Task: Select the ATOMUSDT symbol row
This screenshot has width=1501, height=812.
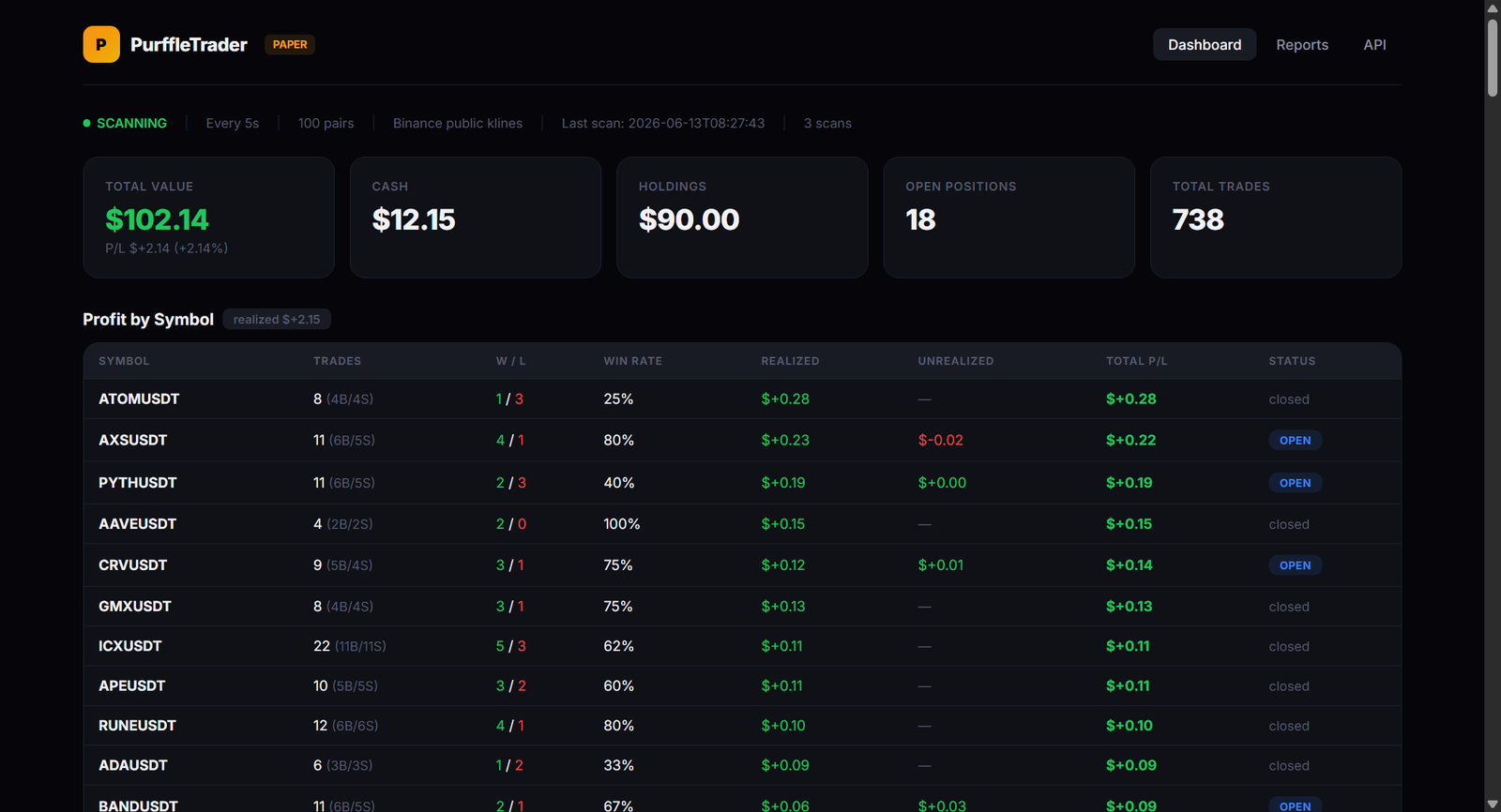Action: pyautogui.click(x=742, y=398)
